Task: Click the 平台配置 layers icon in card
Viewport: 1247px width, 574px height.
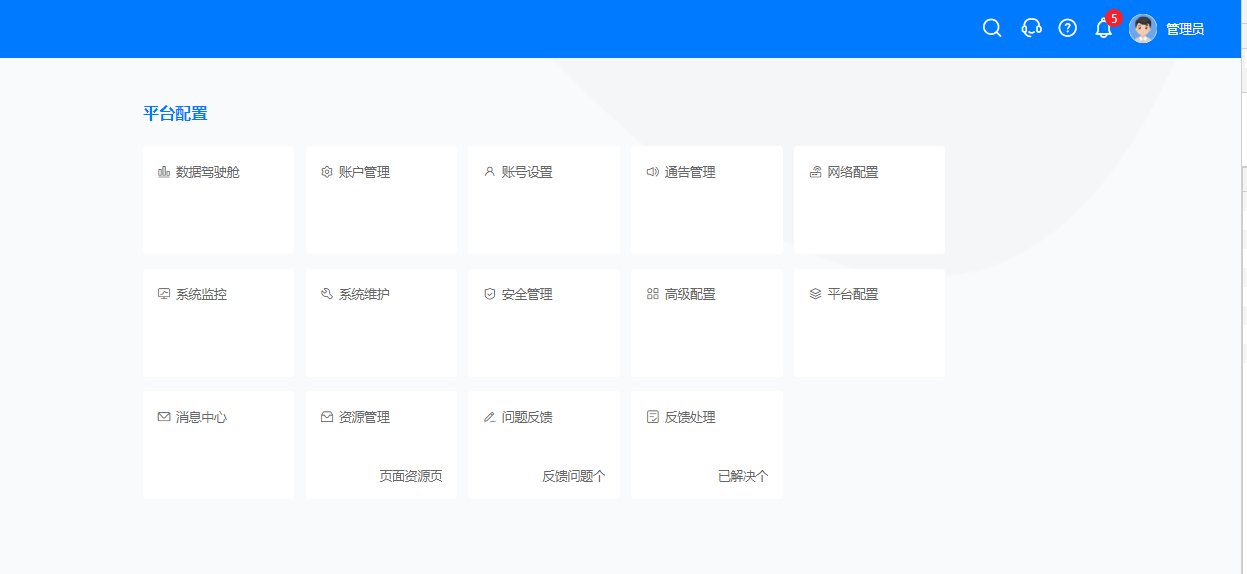Action: (815, 294)
